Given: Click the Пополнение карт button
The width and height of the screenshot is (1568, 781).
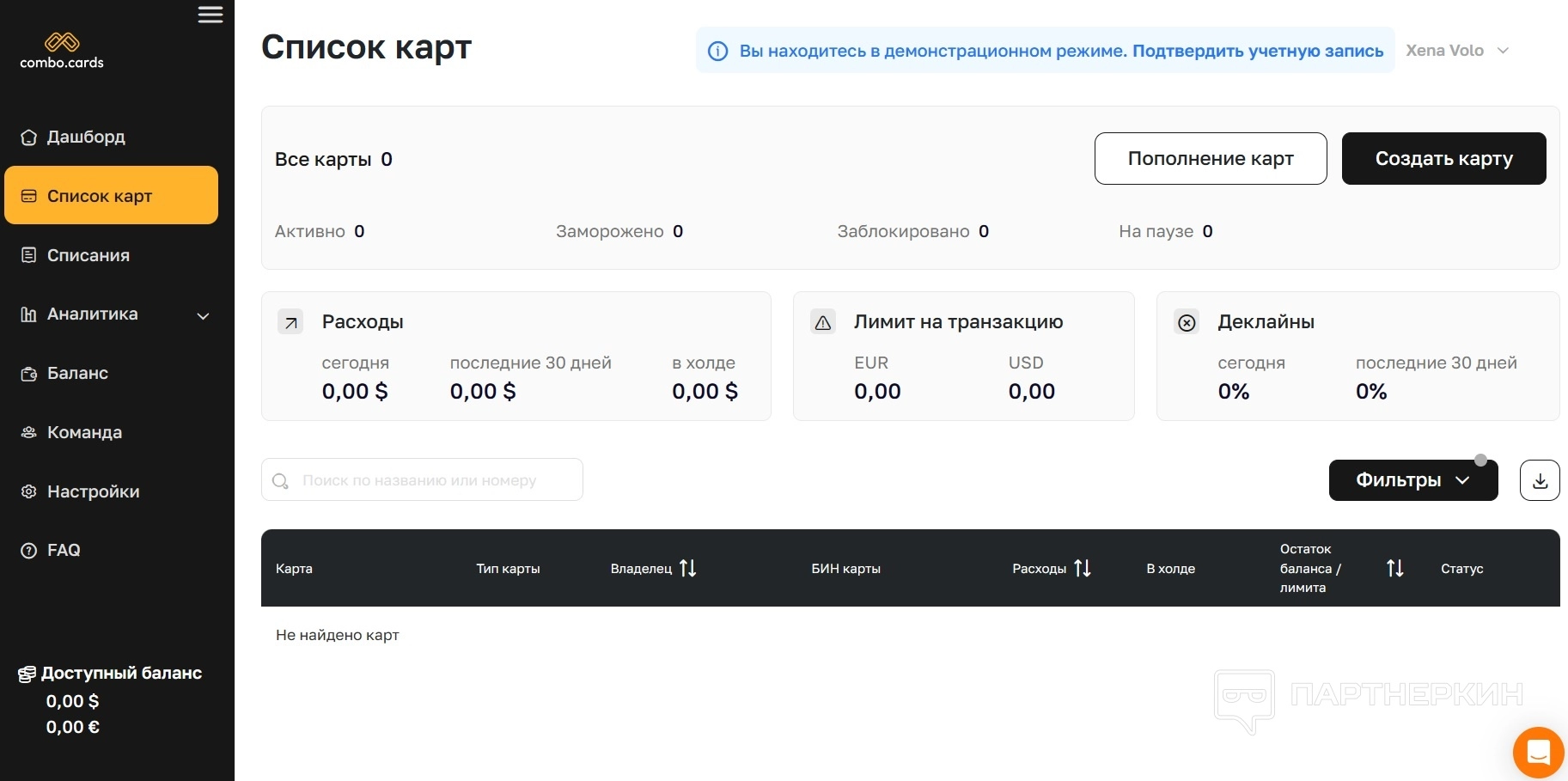Looking at the screenshot, I should (1210, 159).
